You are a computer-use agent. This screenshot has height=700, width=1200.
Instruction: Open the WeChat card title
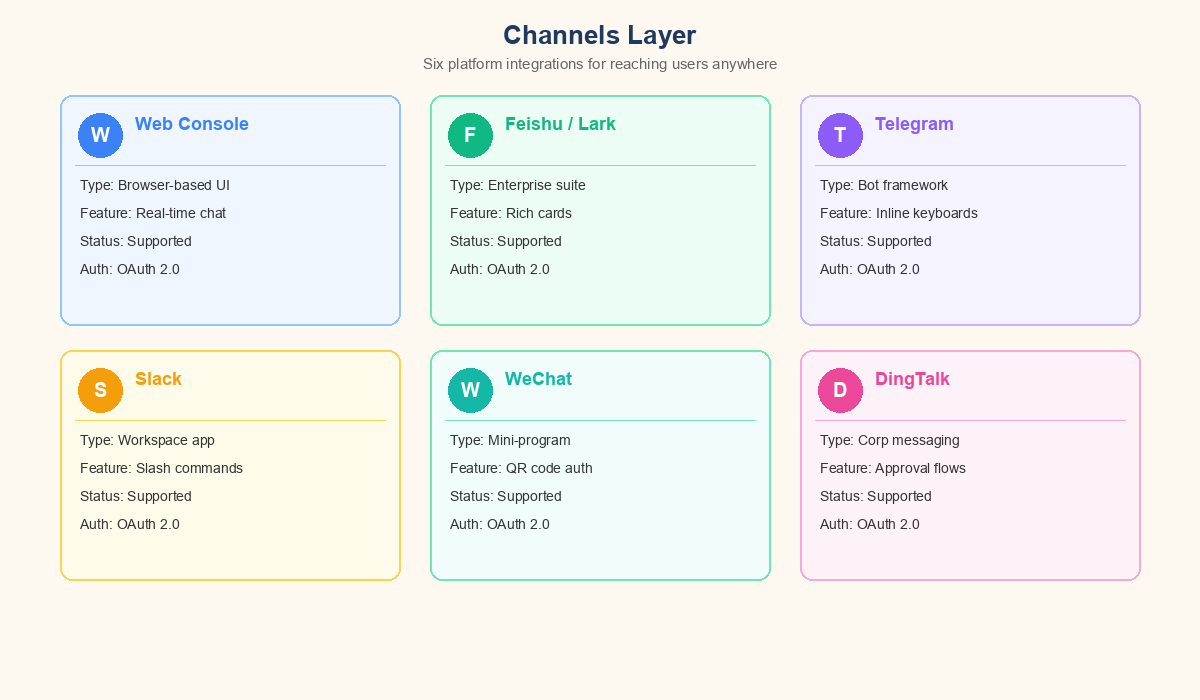tap(538, 379)
